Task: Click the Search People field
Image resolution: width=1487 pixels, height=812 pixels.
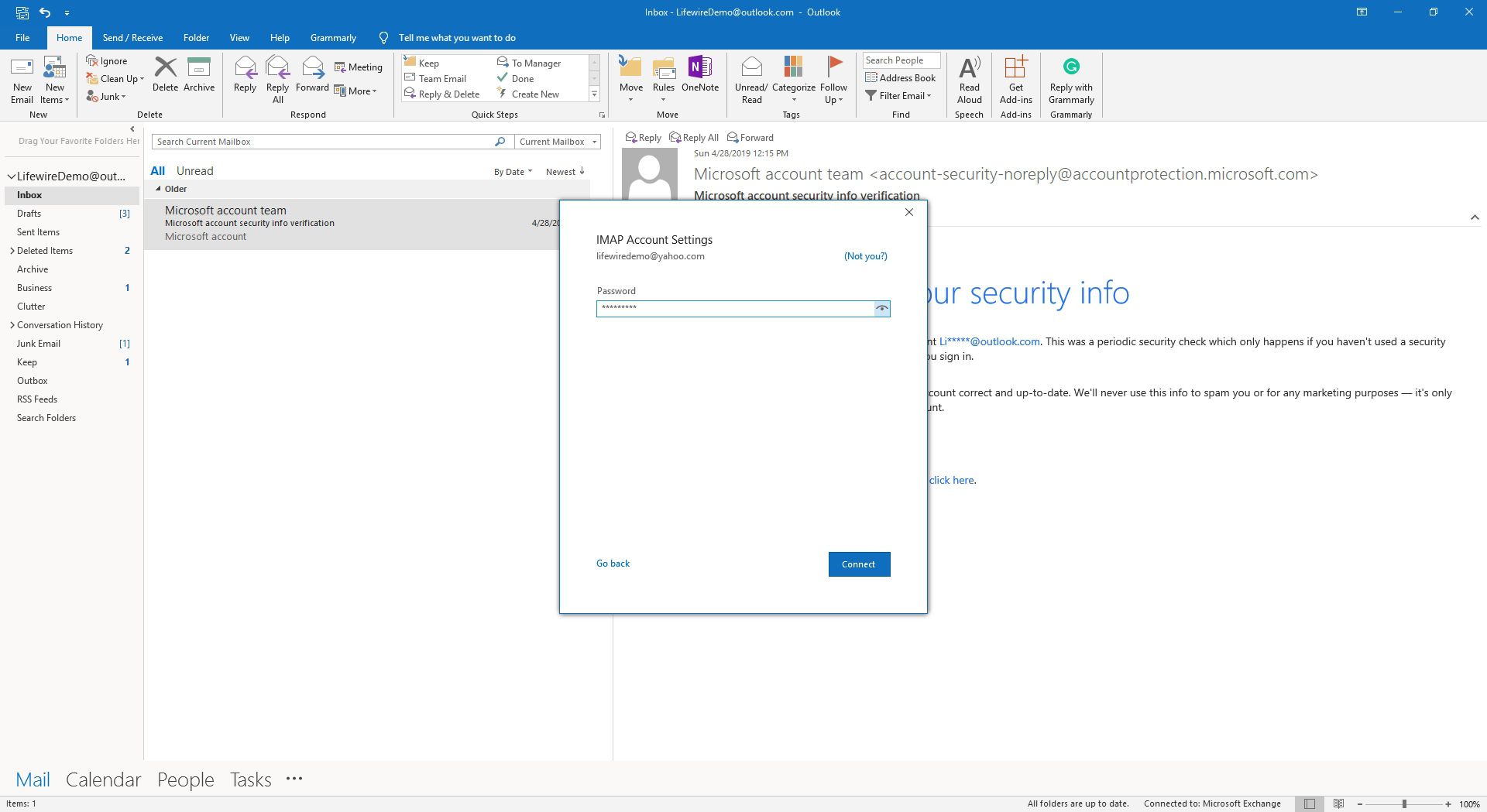Action: (x=901, y=60)
